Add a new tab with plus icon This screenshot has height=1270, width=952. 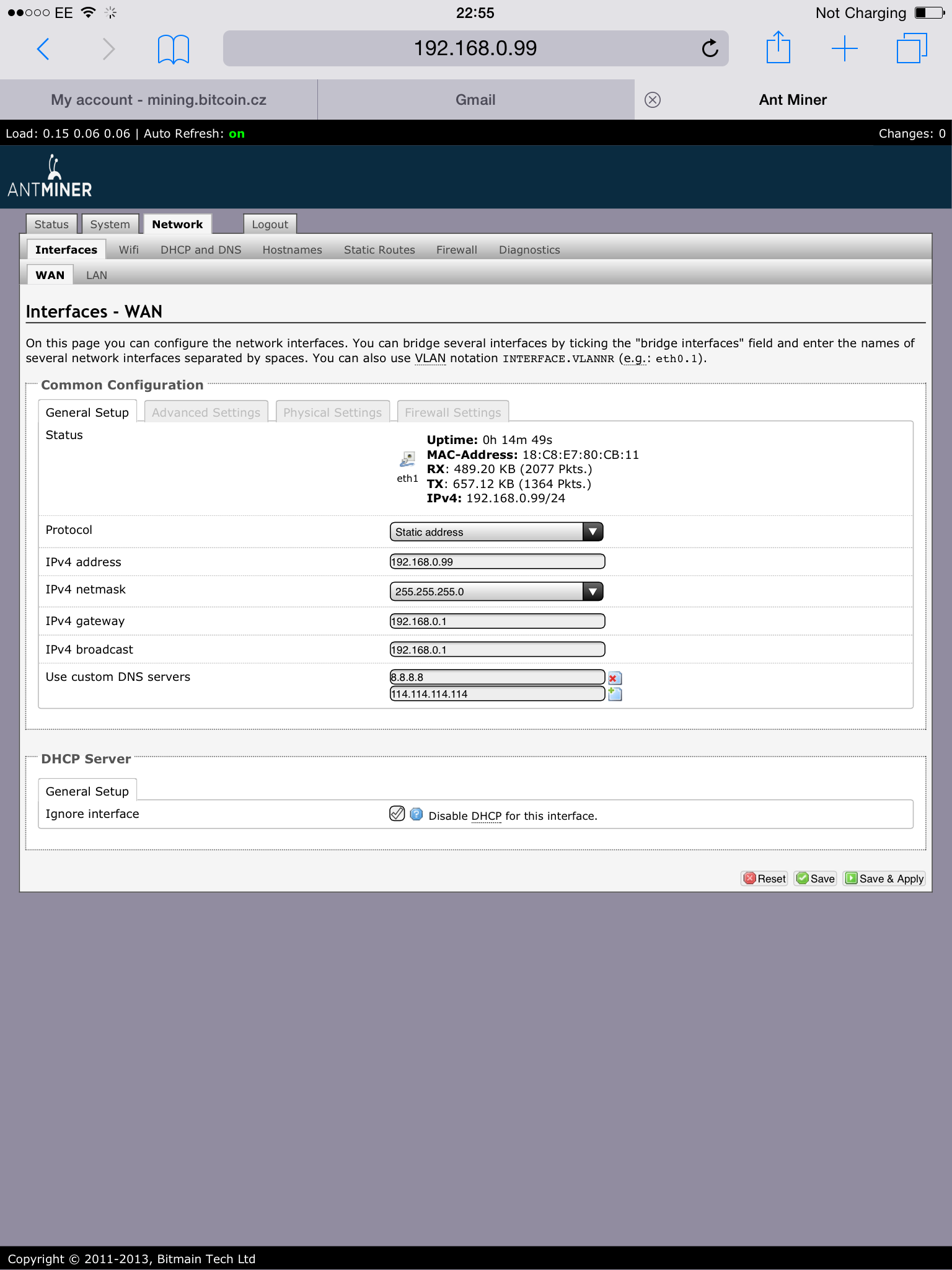[x=844, y=48]
